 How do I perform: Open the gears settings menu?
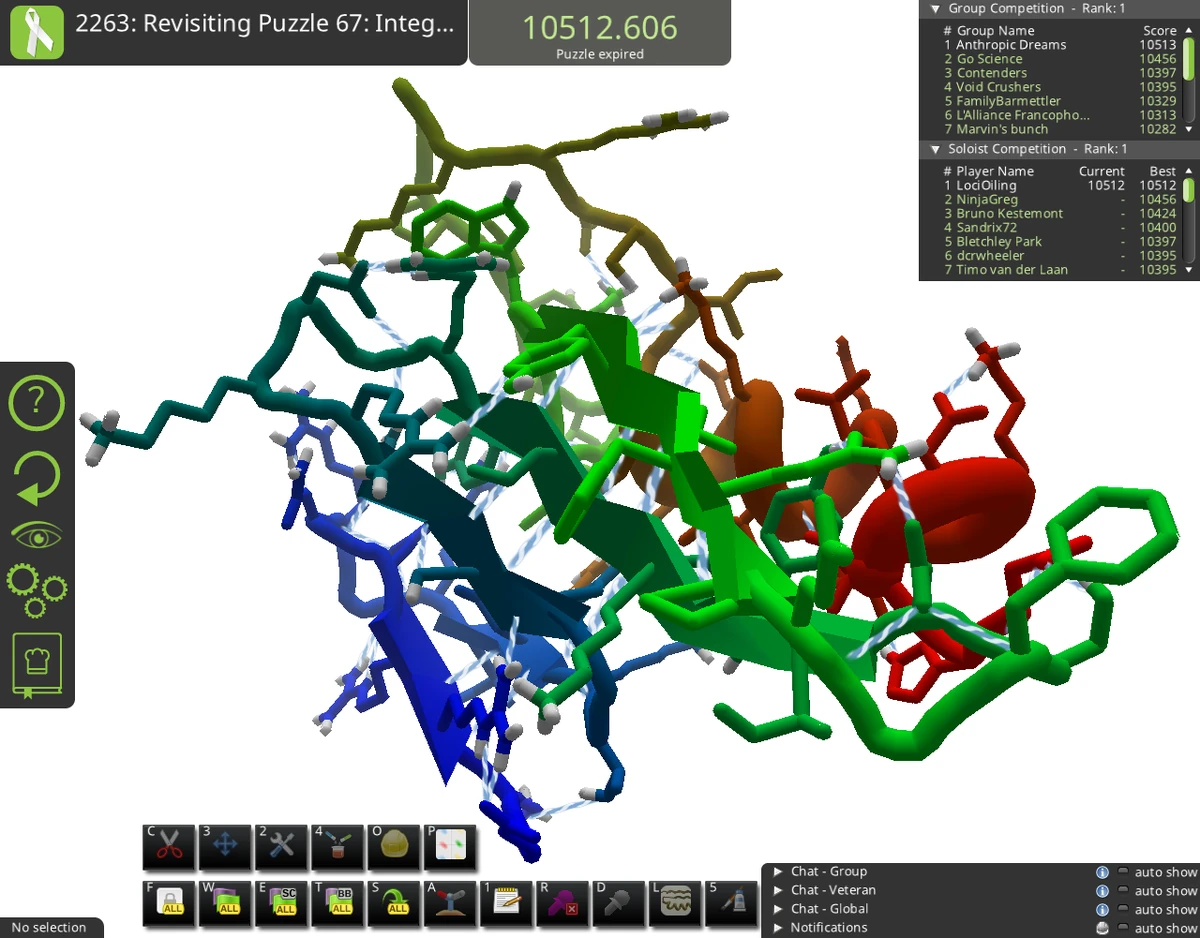click(37, 592)
